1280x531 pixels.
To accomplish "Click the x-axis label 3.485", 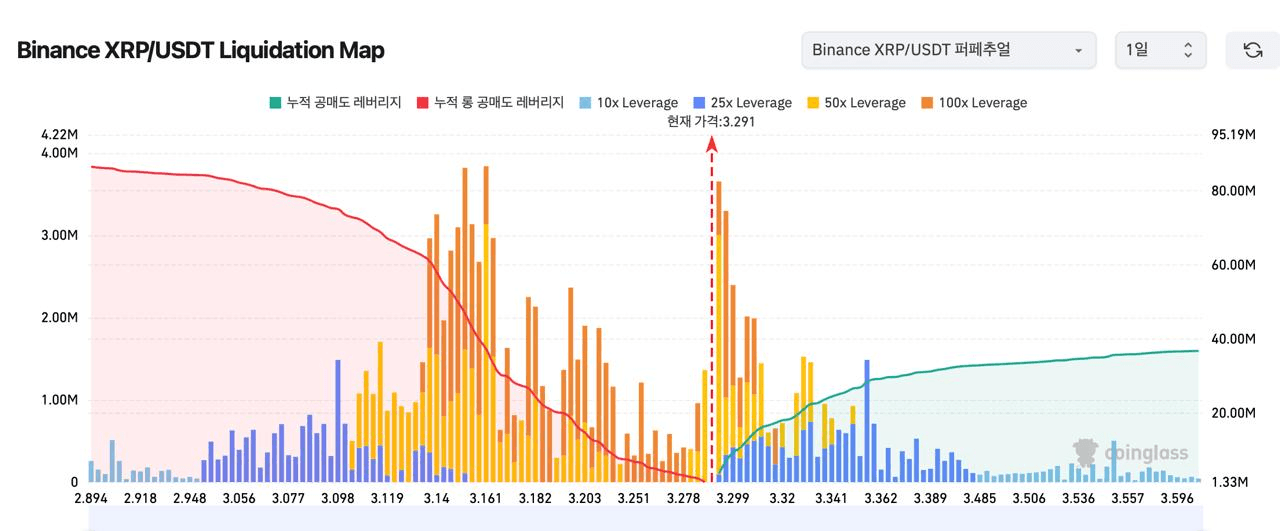I will tap(979, 498).
